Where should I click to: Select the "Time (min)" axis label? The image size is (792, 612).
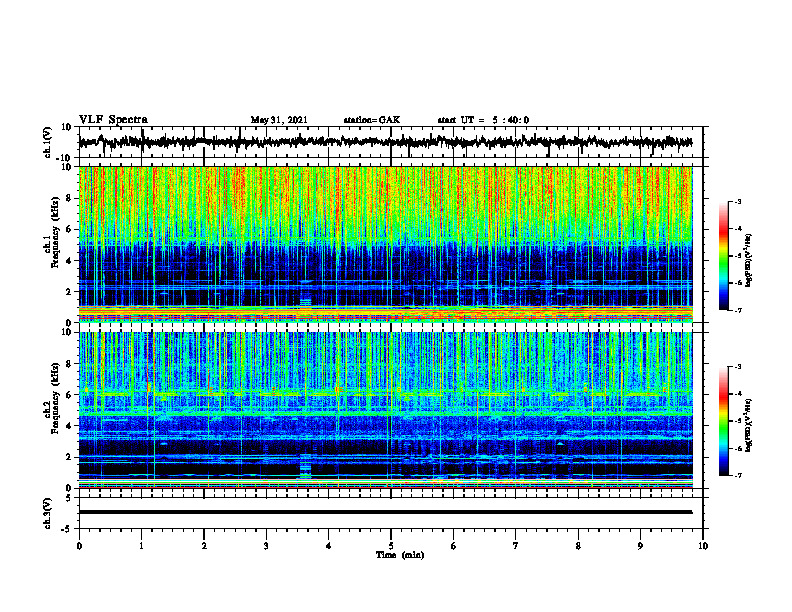coord(400,555)
